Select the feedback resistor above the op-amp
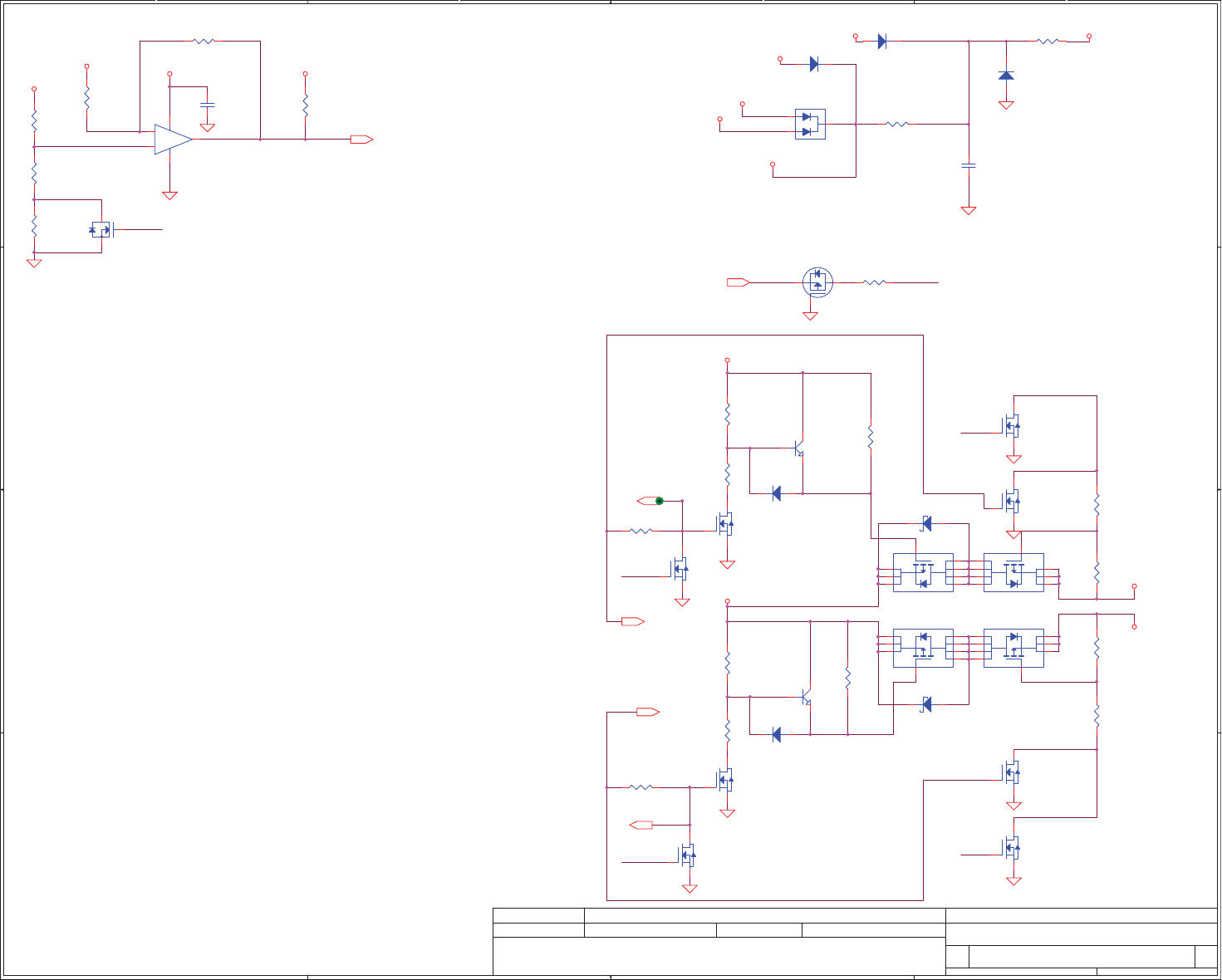Image resolution: width=1222 pixels, height=980 pixels. (x=204, y=41)
